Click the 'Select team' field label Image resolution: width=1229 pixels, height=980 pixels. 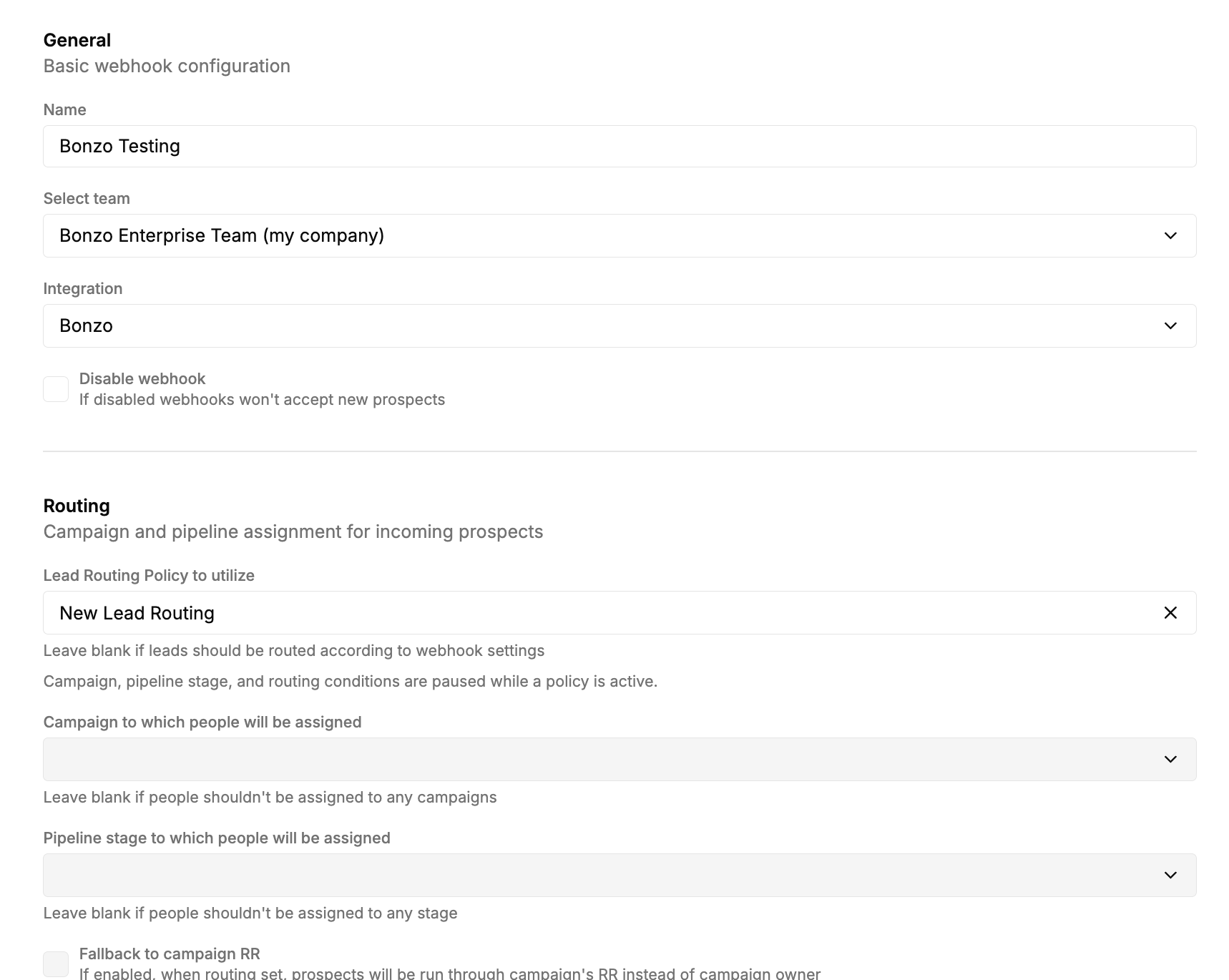click(87, 198)
